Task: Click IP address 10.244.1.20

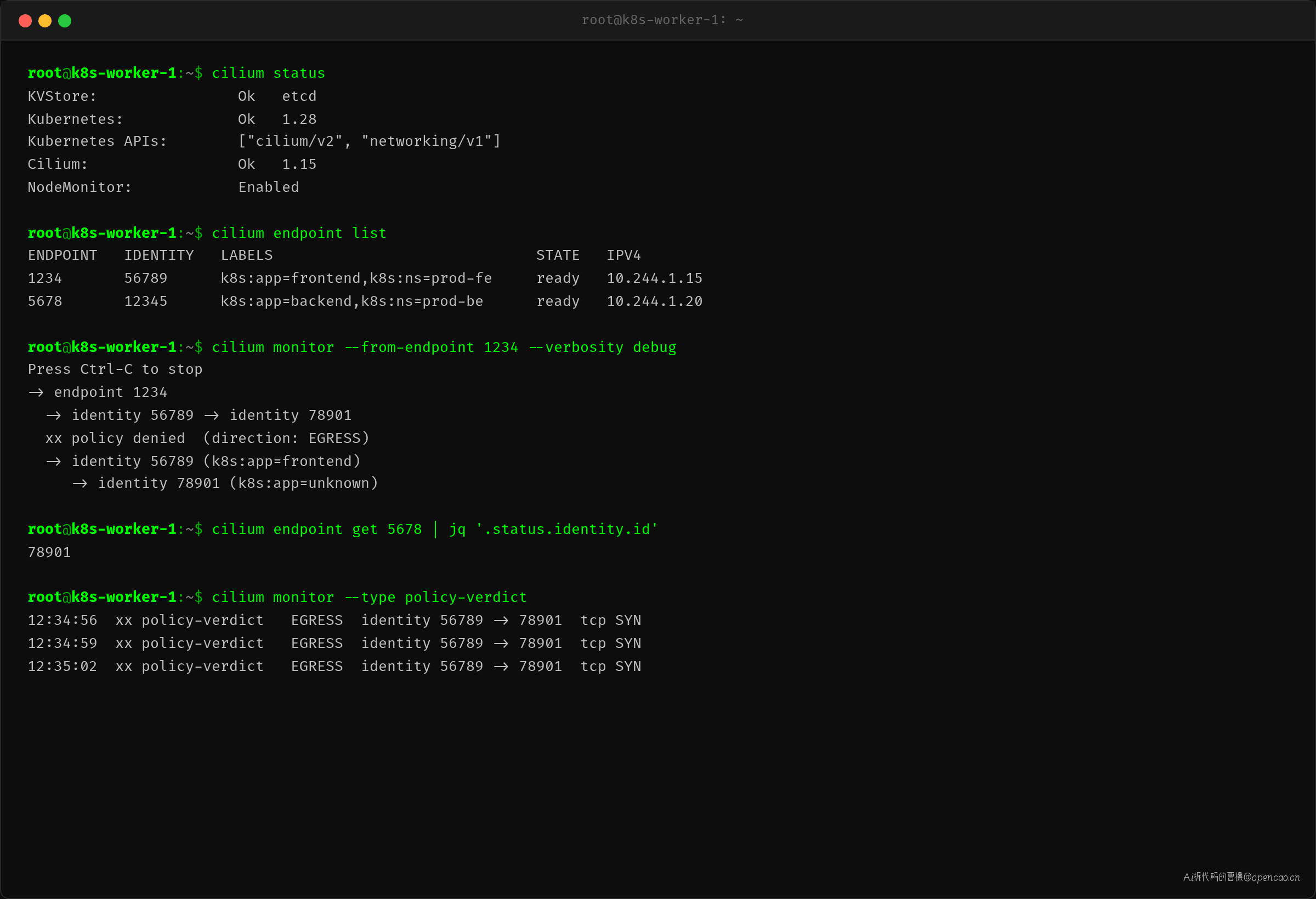Action: coord(655,301)
